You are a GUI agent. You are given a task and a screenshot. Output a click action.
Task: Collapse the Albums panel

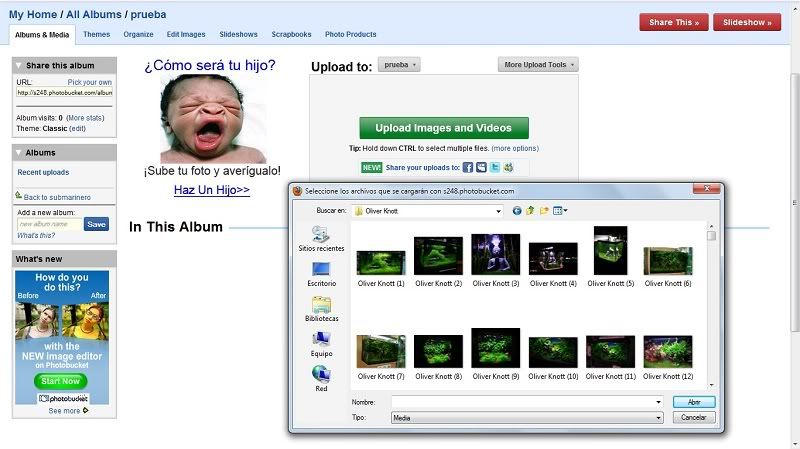[19, 153]
